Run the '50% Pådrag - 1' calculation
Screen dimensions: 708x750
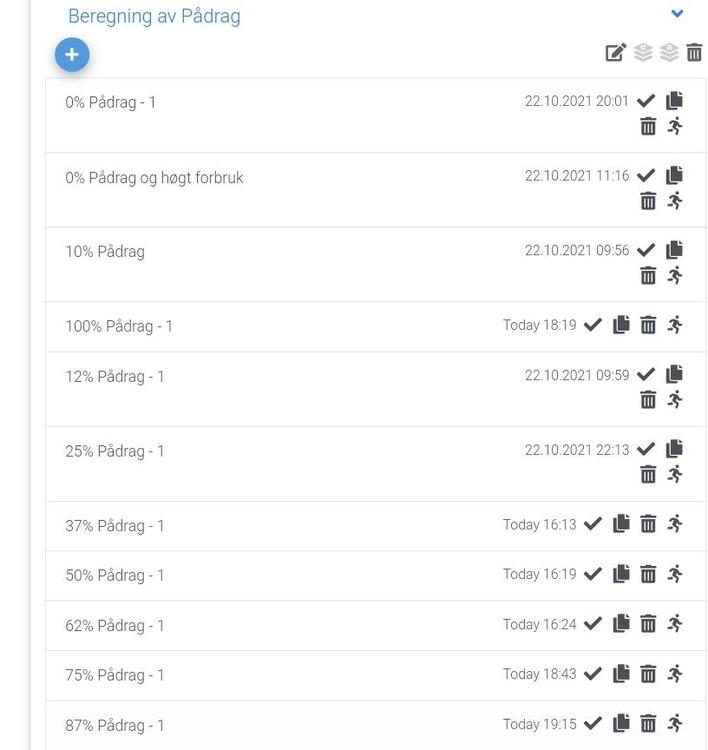(675, 574)
